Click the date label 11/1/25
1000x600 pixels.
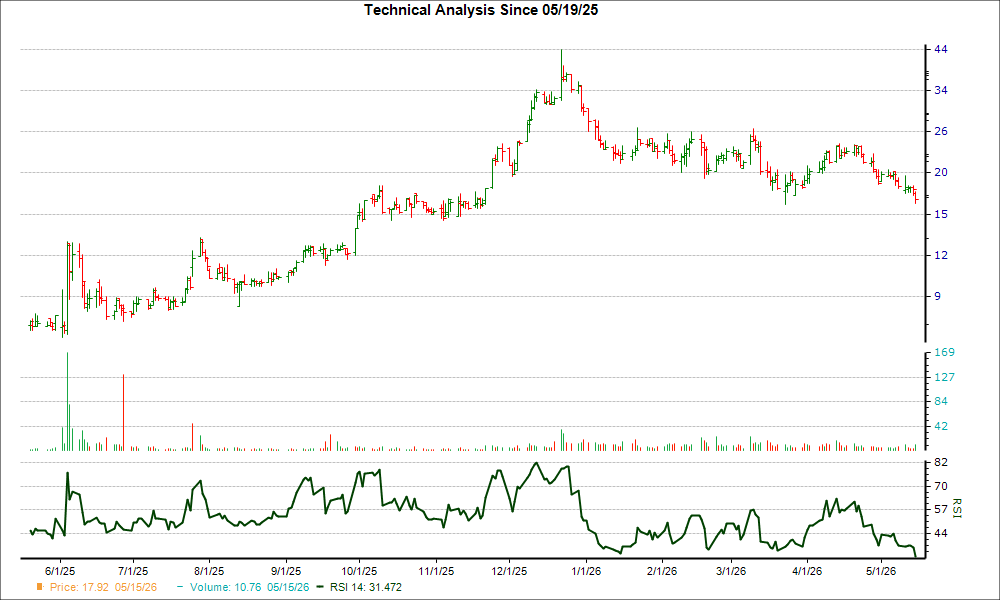click(436, 571)
